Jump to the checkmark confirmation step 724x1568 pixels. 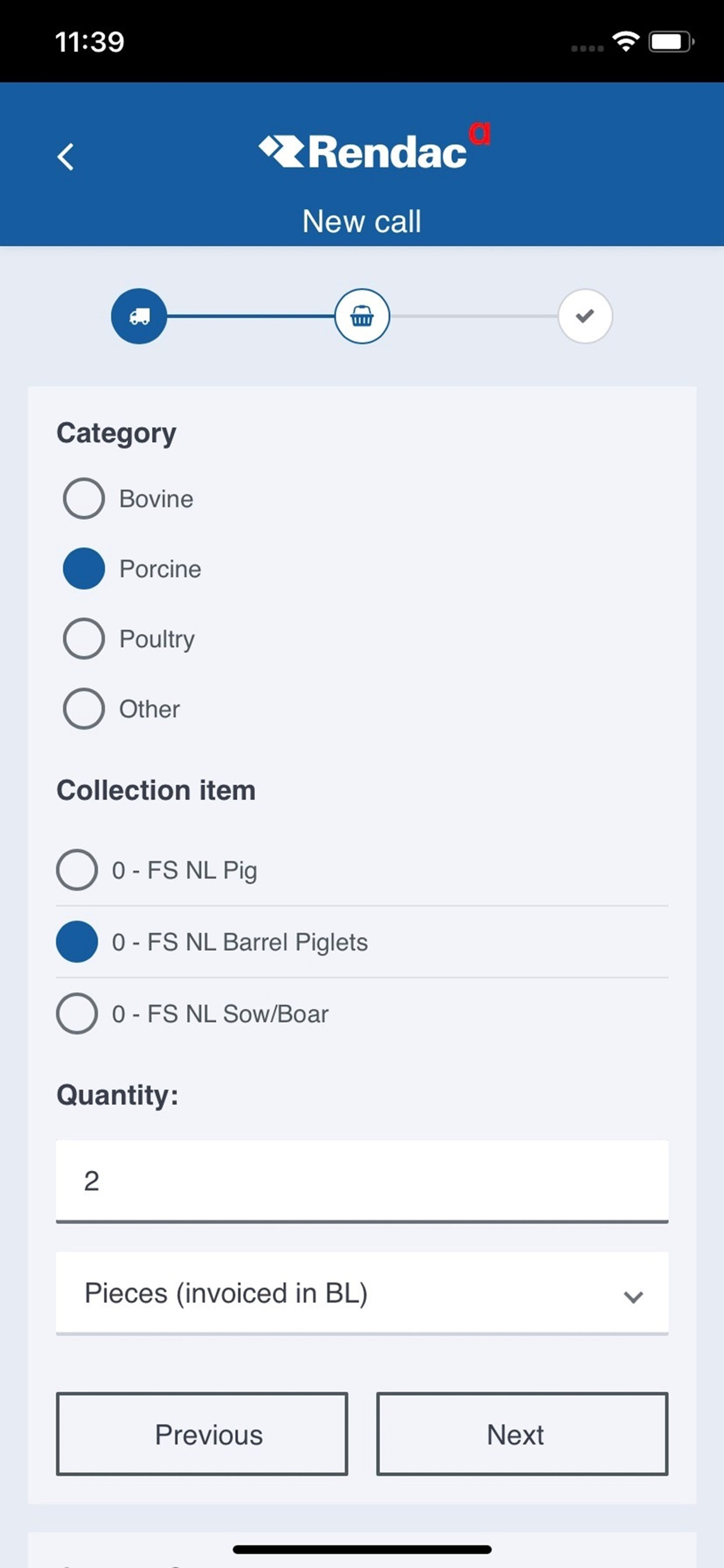coord(585,316)
